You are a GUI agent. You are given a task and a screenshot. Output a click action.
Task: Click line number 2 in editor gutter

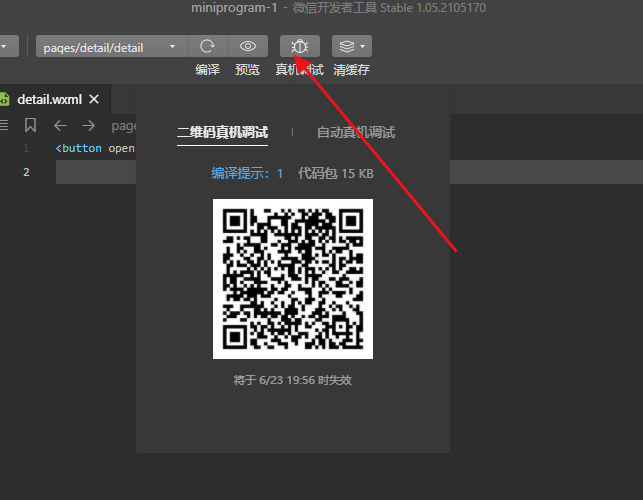(26, 172)
